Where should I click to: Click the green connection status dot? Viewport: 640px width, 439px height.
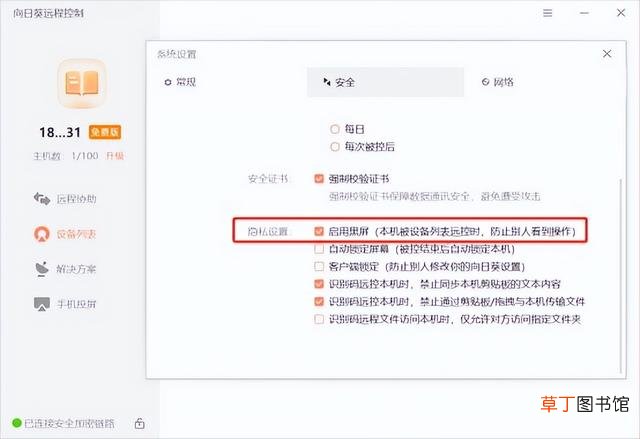click(x=17, y=423)
